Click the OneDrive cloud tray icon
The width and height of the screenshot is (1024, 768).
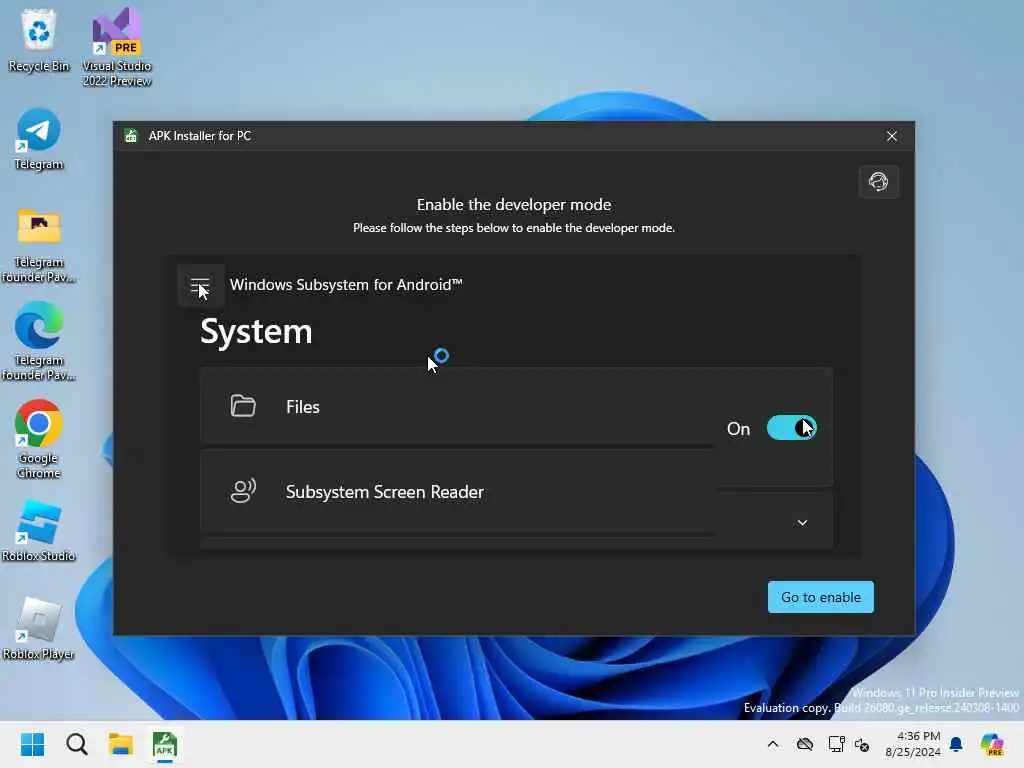(805, 744)
